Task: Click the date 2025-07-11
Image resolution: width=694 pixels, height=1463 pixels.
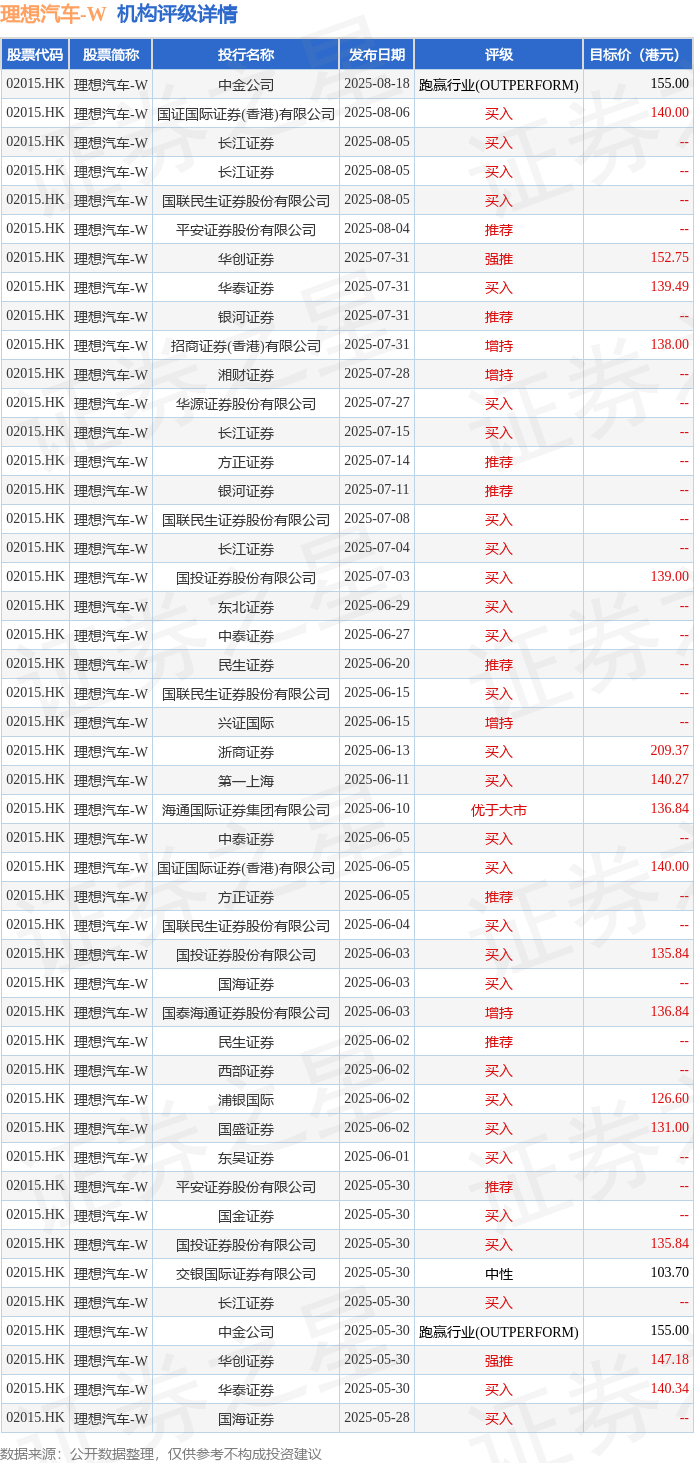Action: pyautogui.click(x=377, y=491)
